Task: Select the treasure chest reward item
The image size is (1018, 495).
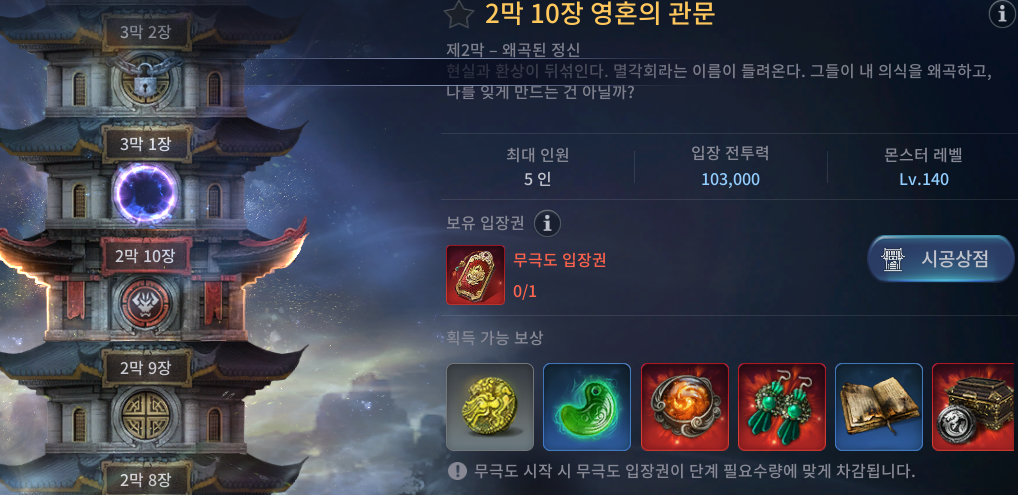Action: (x=974, y=407)
